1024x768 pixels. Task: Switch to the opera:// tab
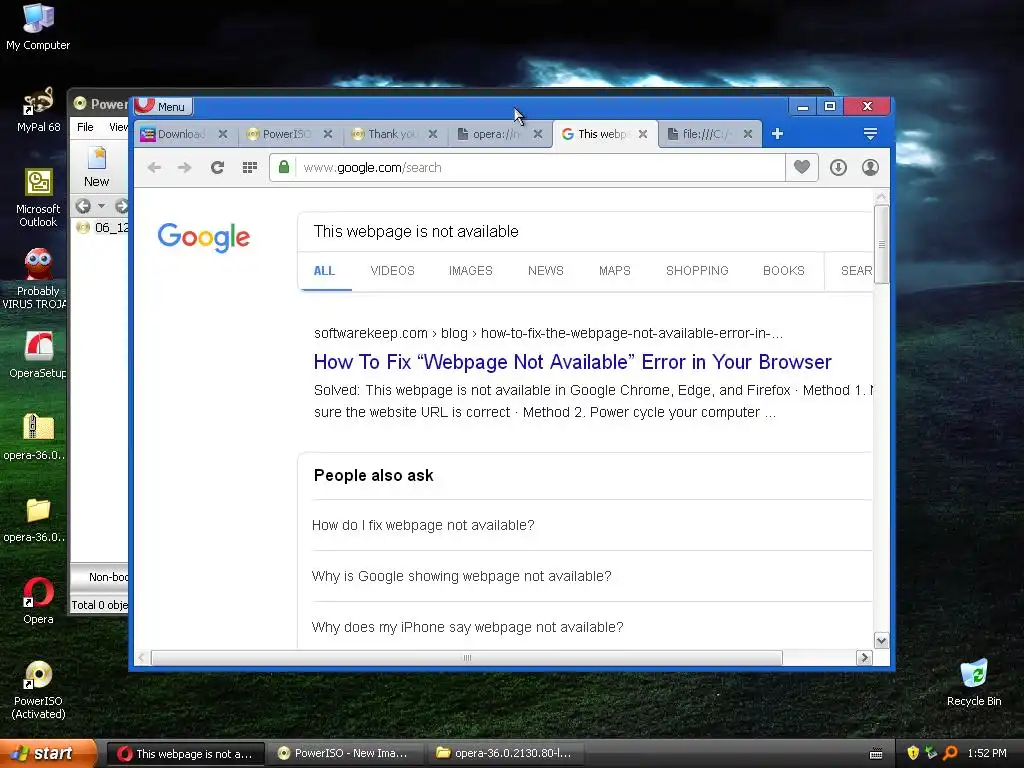(497, 134)
